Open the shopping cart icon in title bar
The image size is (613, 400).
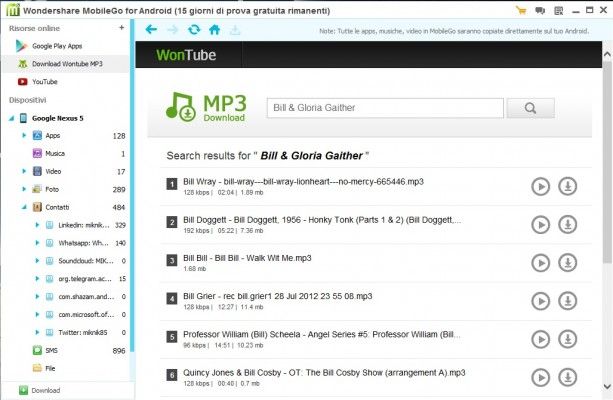pyautogui.click(x=521, y=11)
